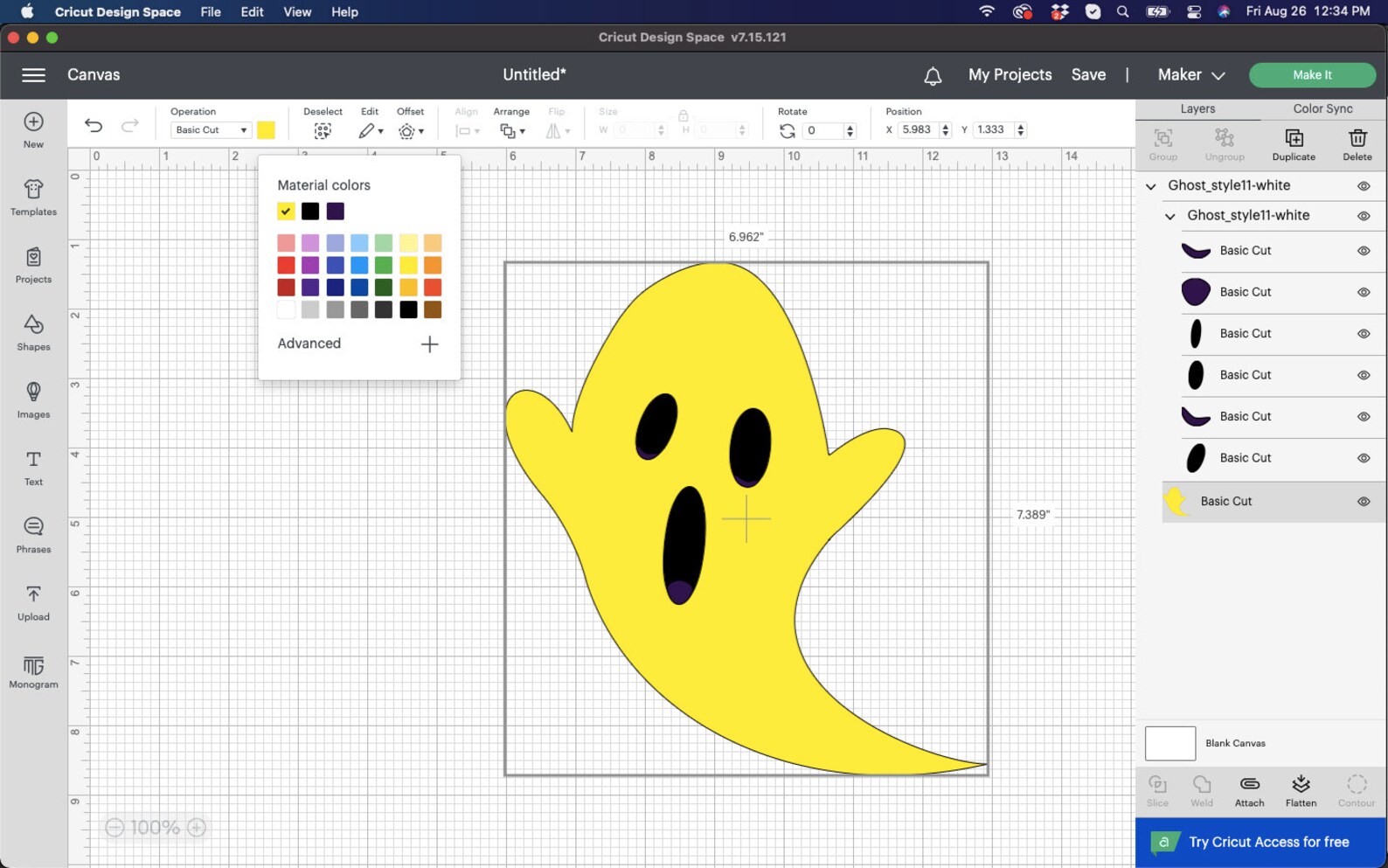Click the Make It button
The width and height of the screenshot is (1388, 868).
(1312, 75)
